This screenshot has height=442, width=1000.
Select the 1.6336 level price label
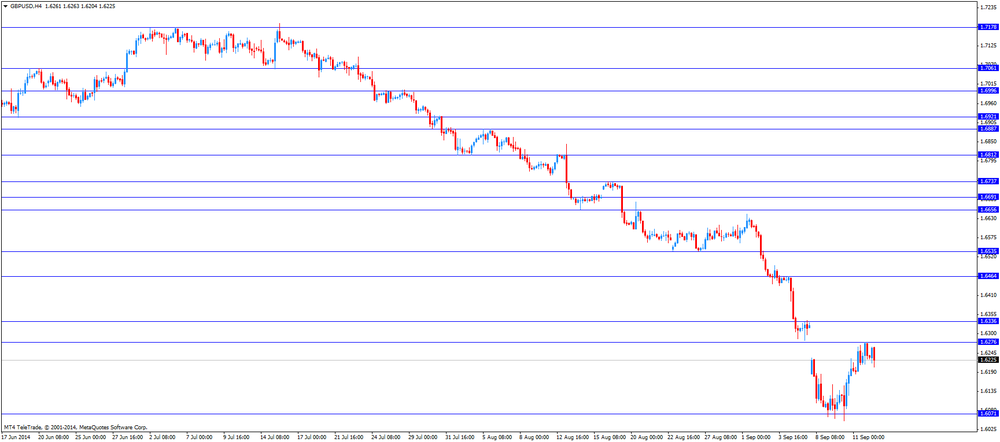987,321
